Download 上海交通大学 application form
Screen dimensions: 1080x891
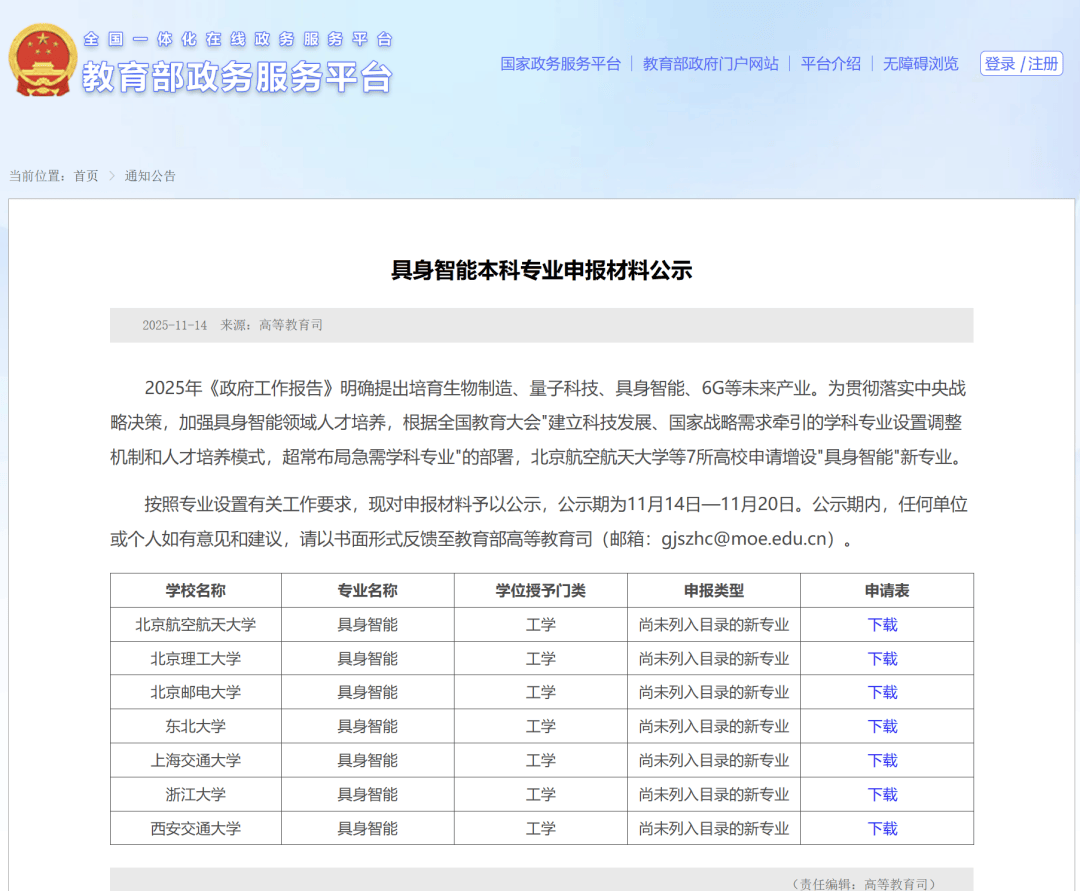882,760
